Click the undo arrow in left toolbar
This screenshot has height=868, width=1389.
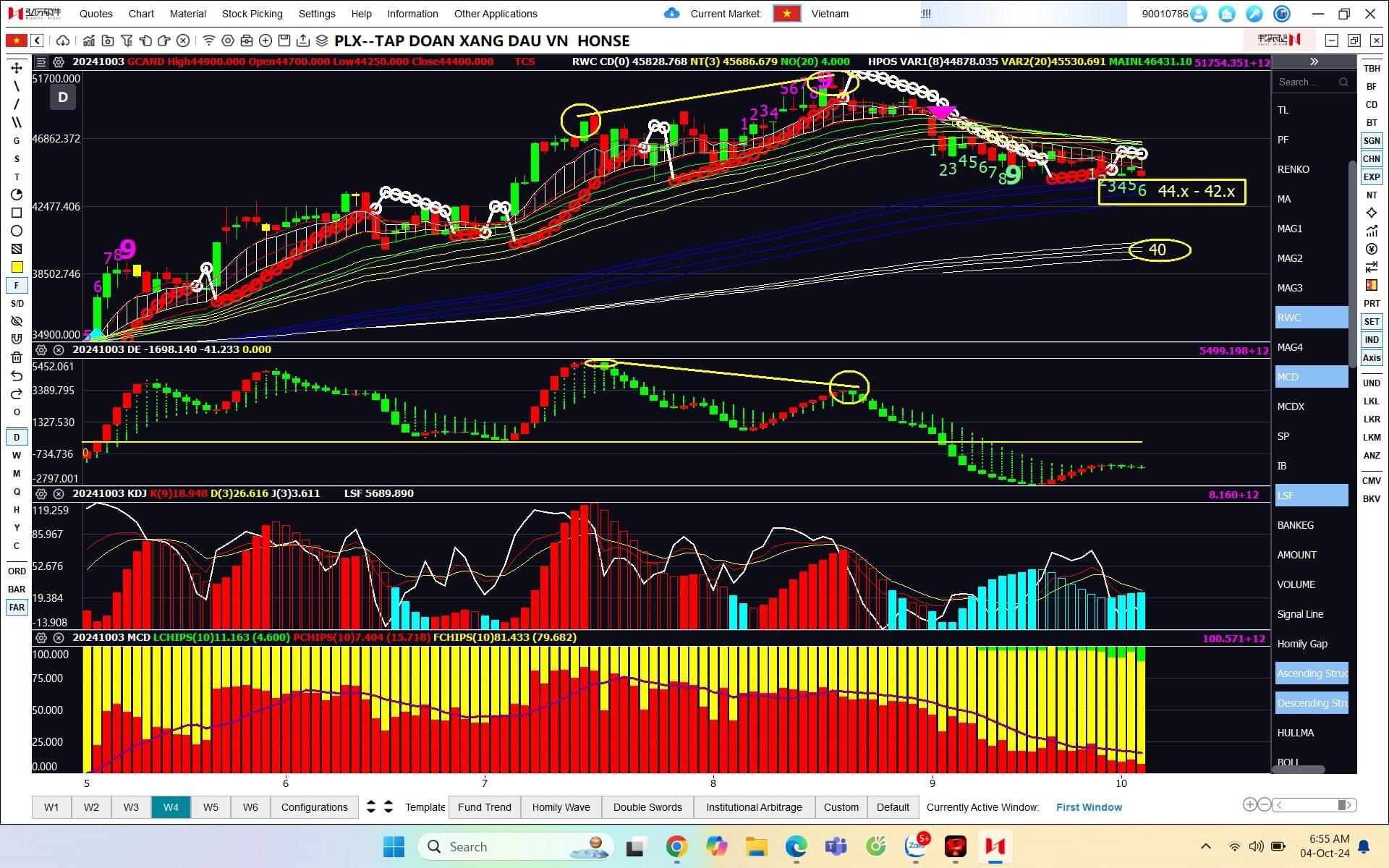(x=17, y=375)
